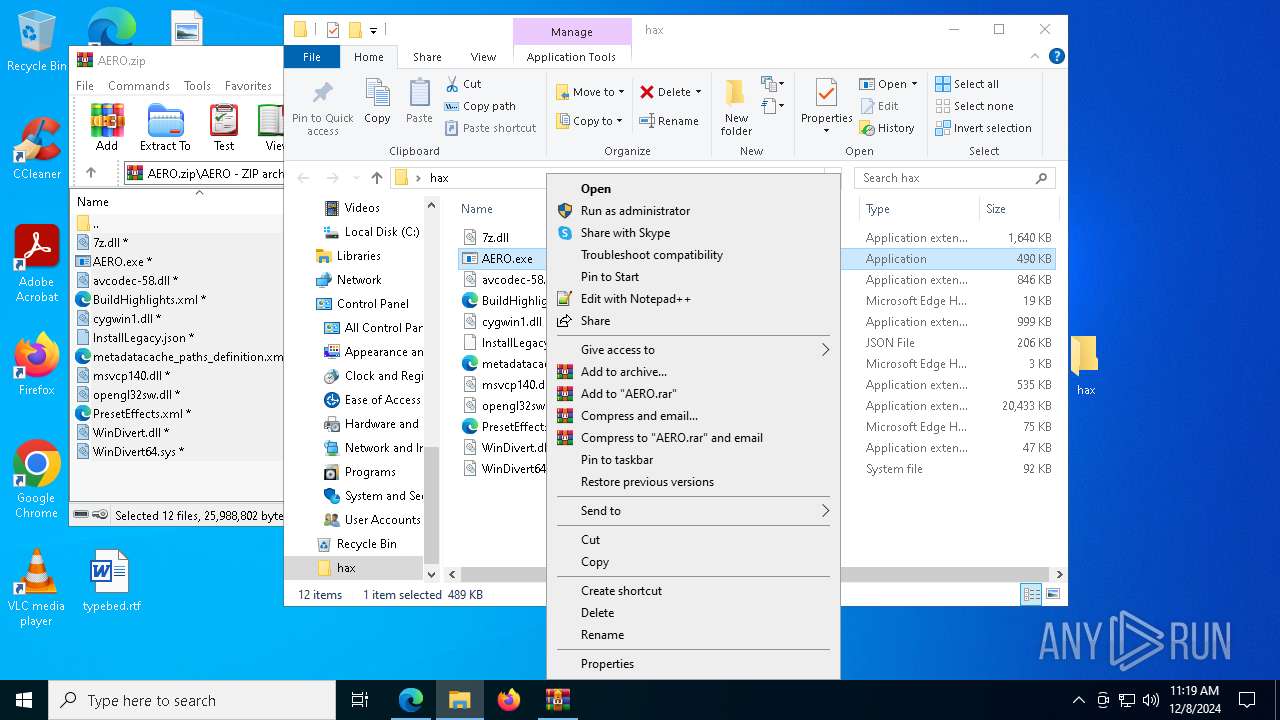1280x720 pixels.
Task: Click Edit in the Open group
Action: coord(879,106)
